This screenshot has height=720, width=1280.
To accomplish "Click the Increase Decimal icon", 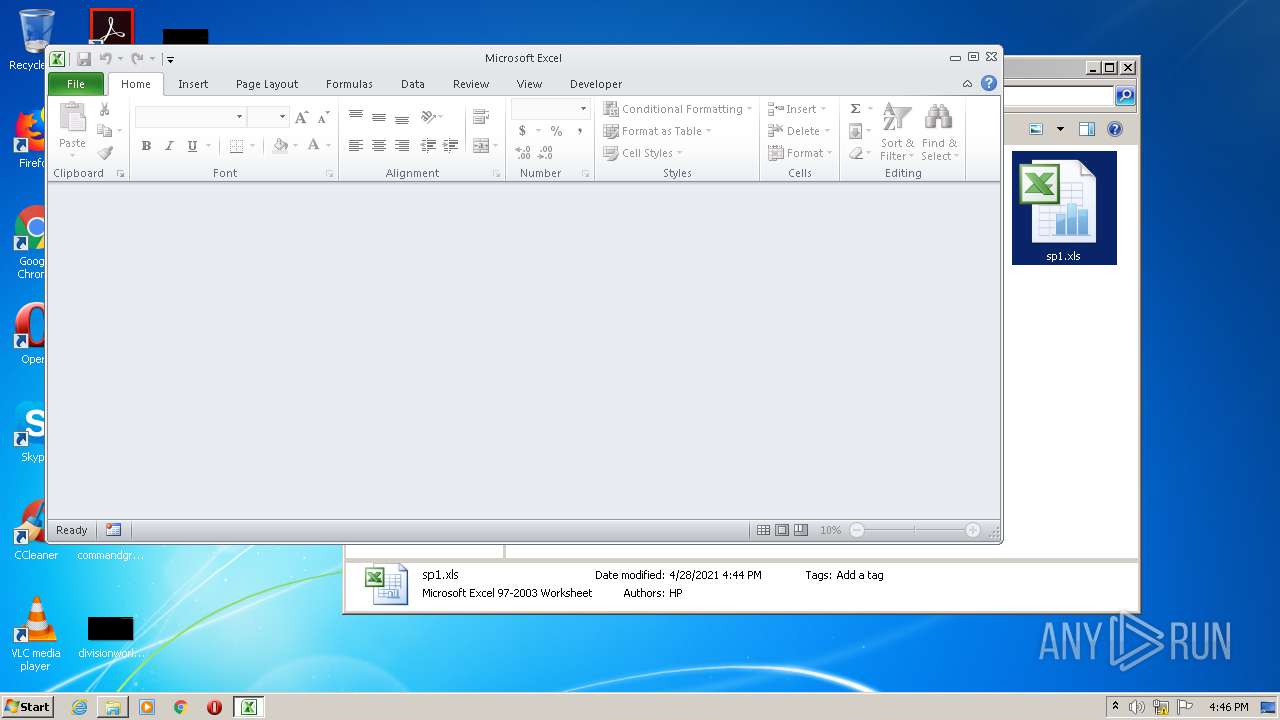I will [x=523, y=153].
